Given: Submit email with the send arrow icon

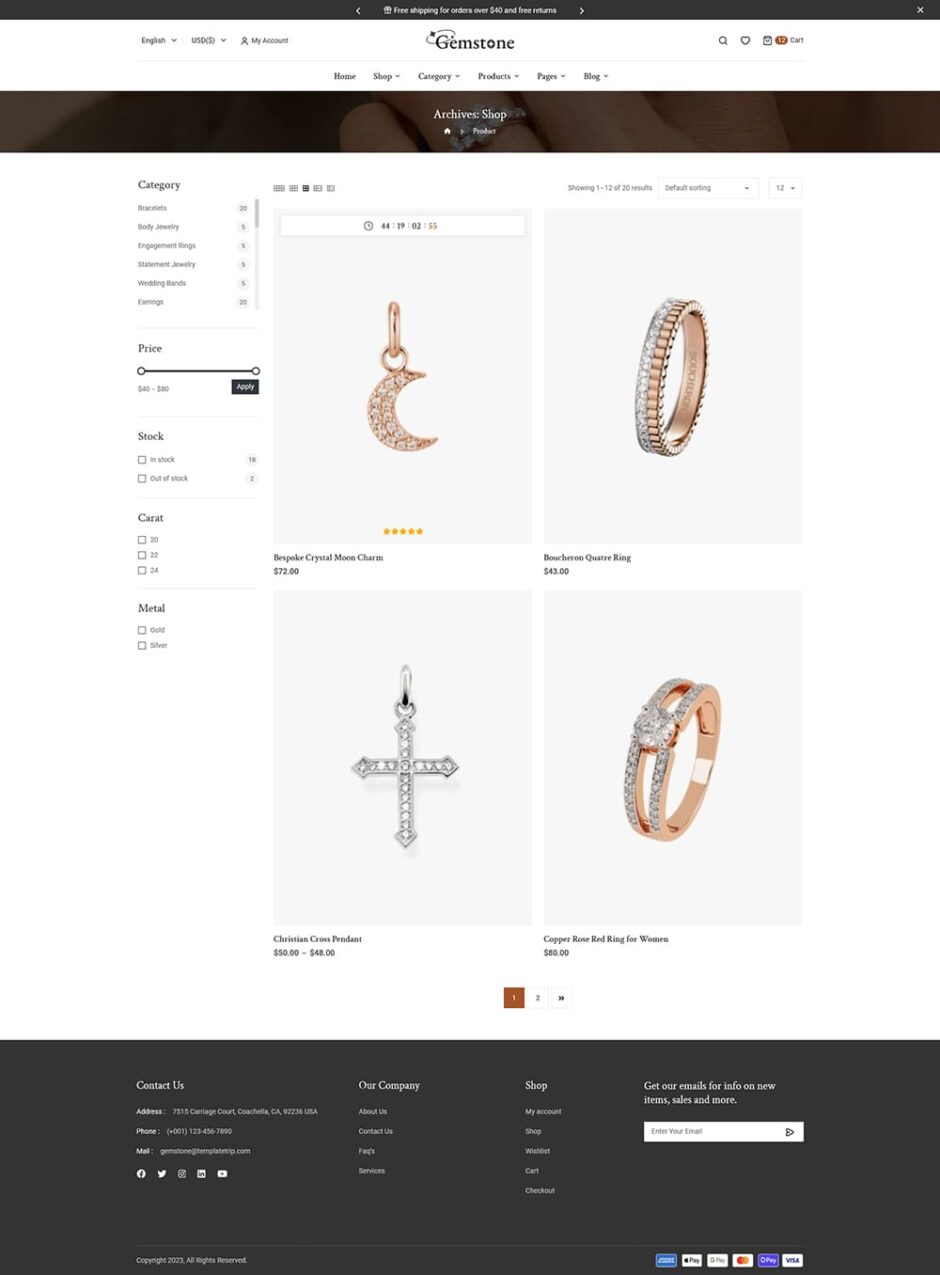Looking at the screenshot, I should click(x=790, y=1132).
